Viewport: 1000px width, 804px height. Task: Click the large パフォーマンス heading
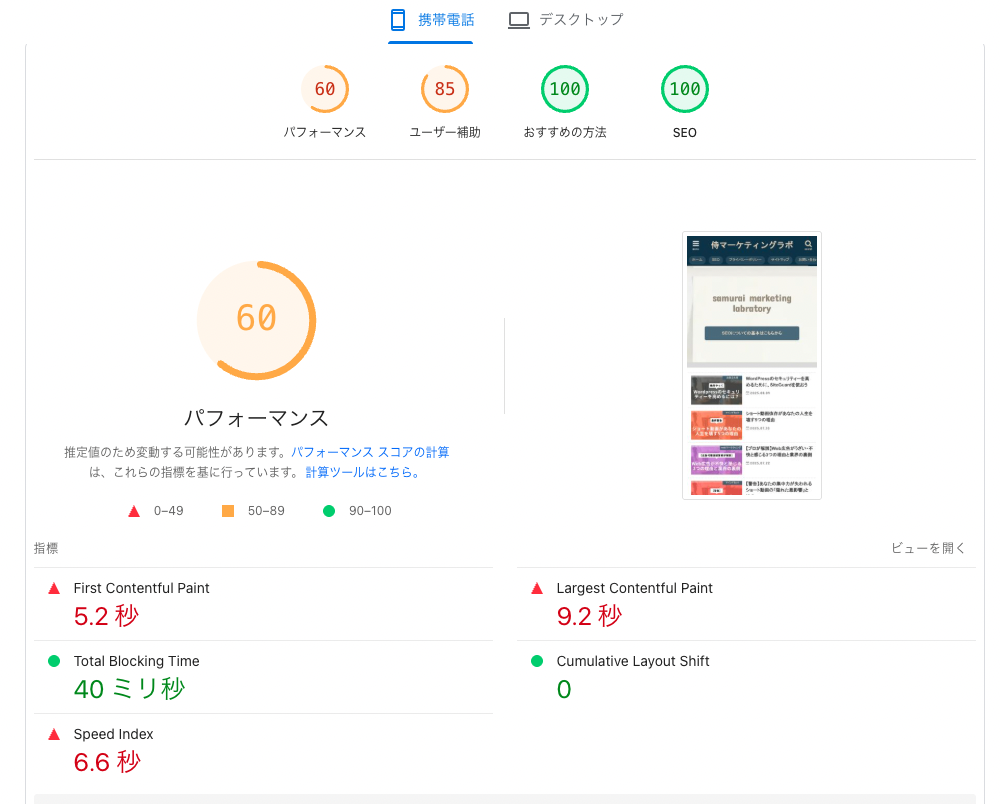(x=256, y=418)
